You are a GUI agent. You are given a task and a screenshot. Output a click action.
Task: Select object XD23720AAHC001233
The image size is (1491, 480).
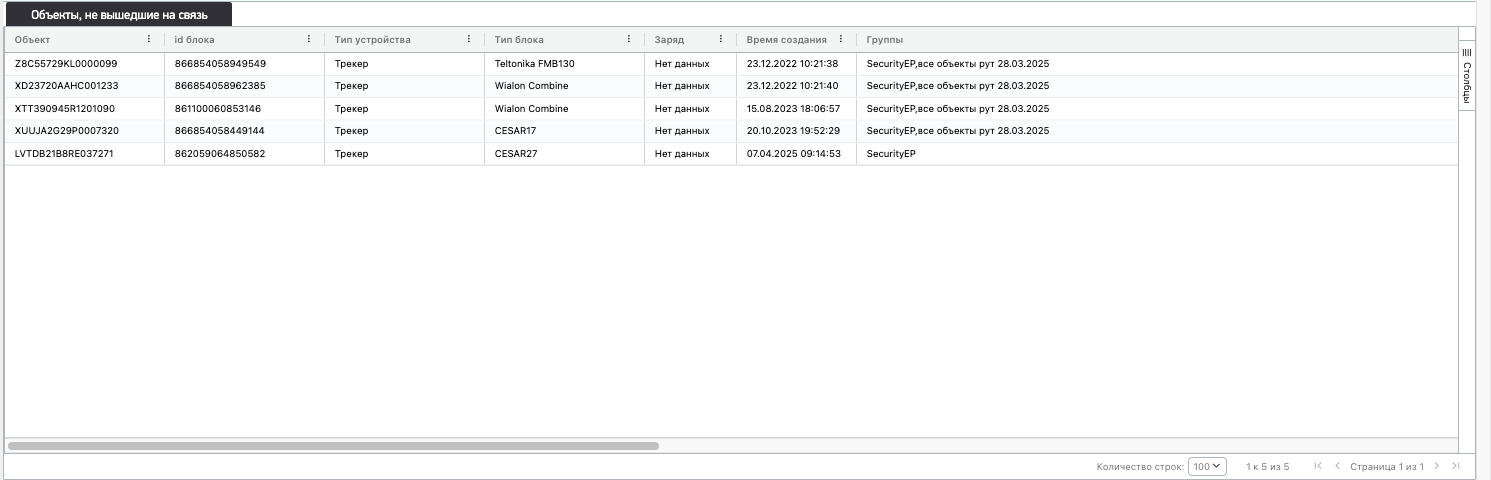67,86
